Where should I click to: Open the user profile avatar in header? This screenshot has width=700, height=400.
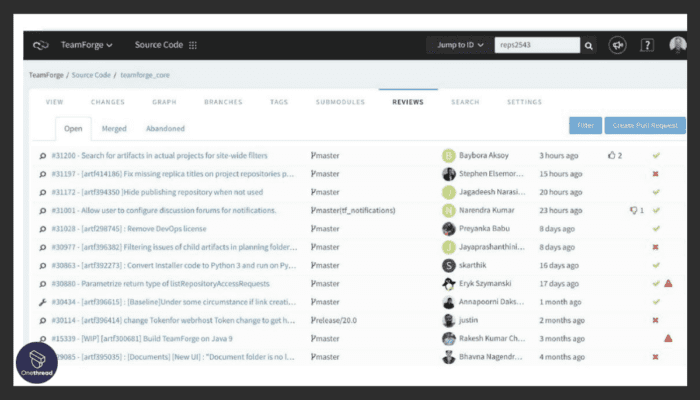pyautogui.click(x=678, y=45)
